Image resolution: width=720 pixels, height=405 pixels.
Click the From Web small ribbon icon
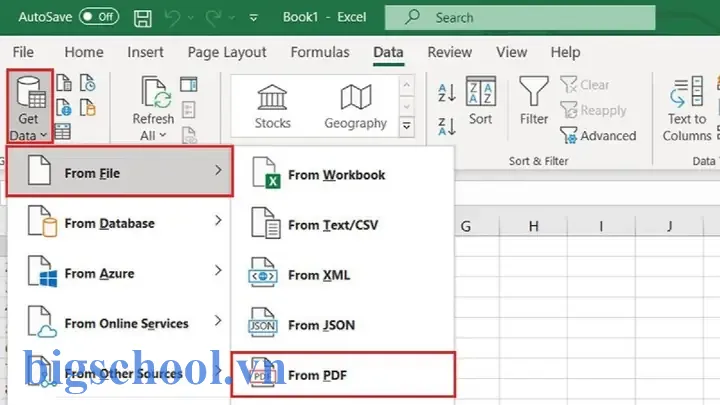tap(64, 108)
